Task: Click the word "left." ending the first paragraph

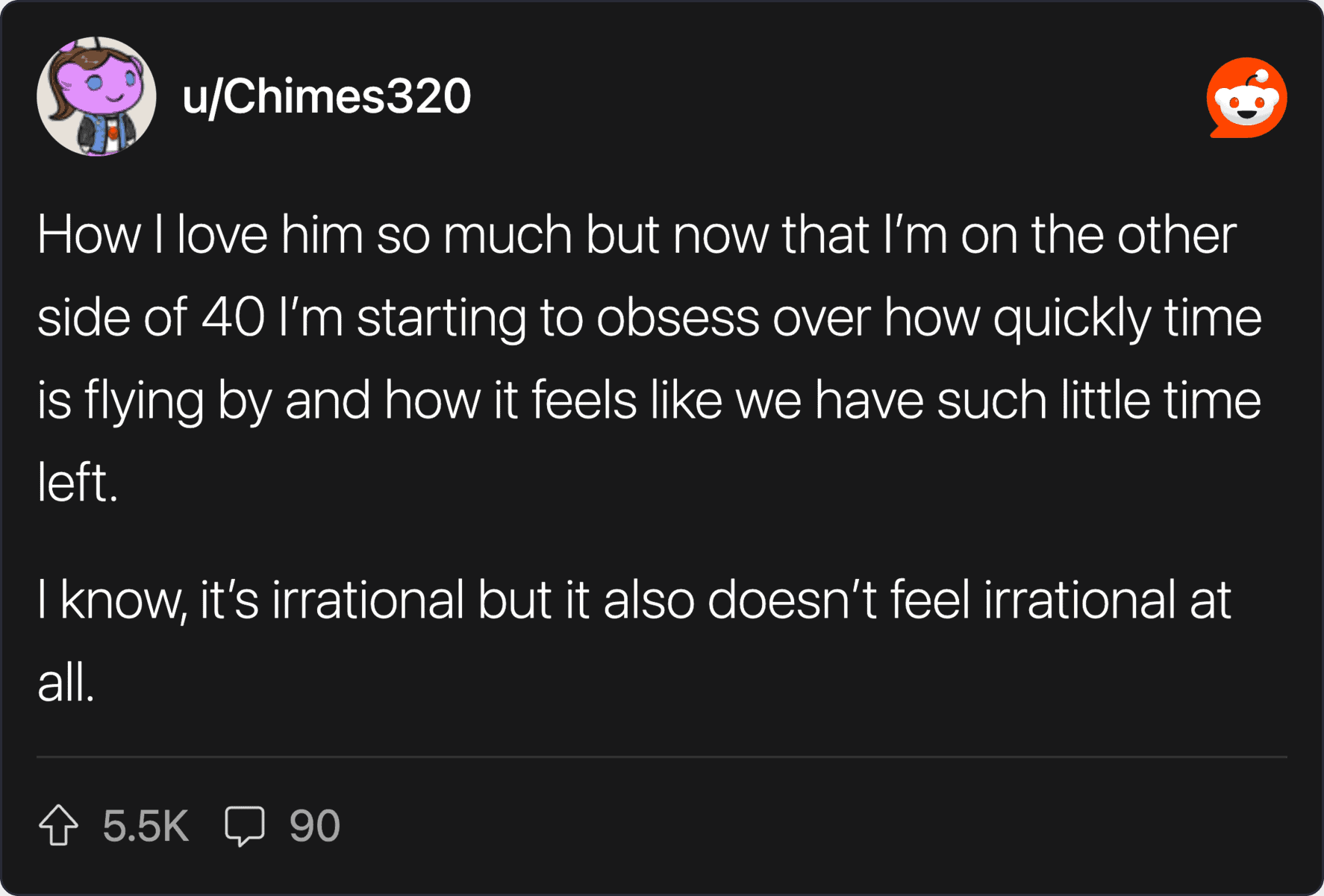Action: (78, 483)
